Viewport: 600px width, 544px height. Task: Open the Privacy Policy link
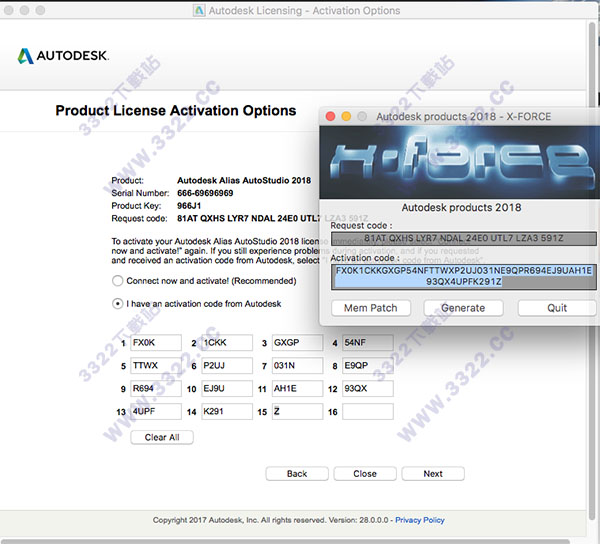point(420,520)
